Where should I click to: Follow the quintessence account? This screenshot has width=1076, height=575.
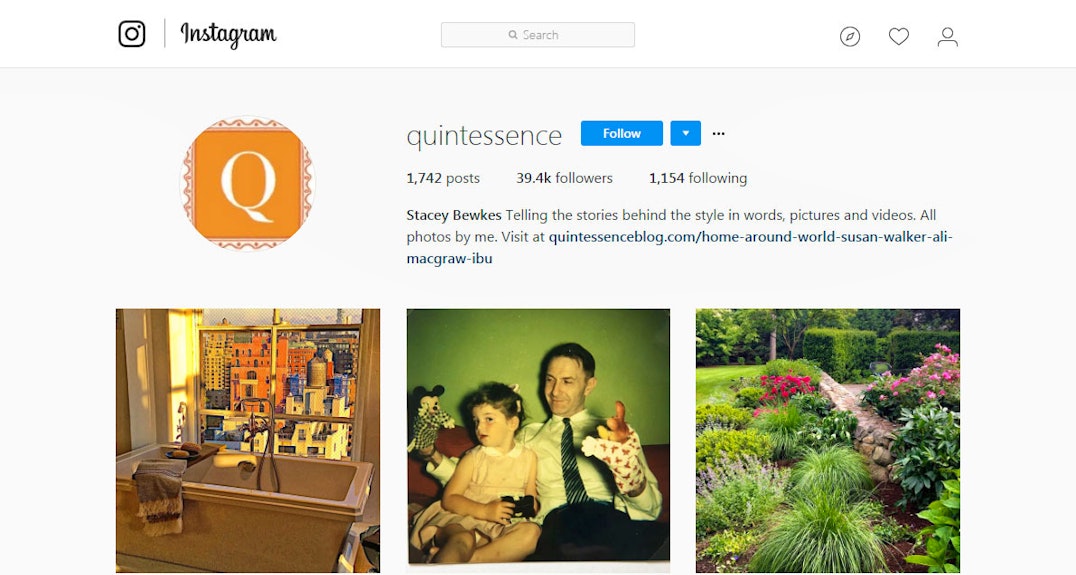click(x=622, y=133)
